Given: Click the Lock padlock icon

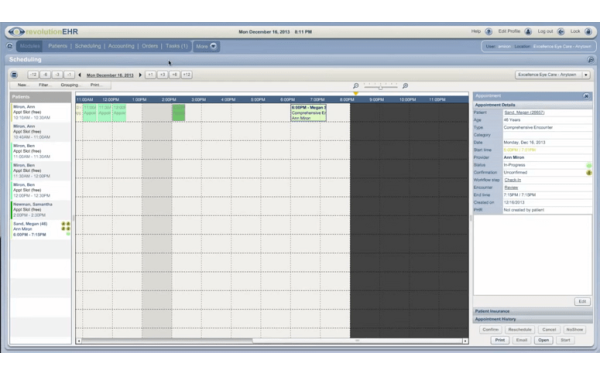Looking at the screenshot, I should 588,32.
